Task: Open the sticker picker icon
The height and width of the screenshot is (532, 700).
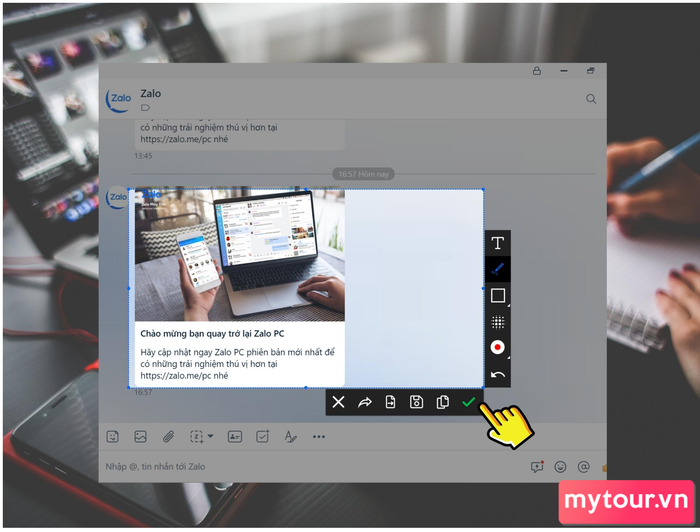Action: point(112,436)
